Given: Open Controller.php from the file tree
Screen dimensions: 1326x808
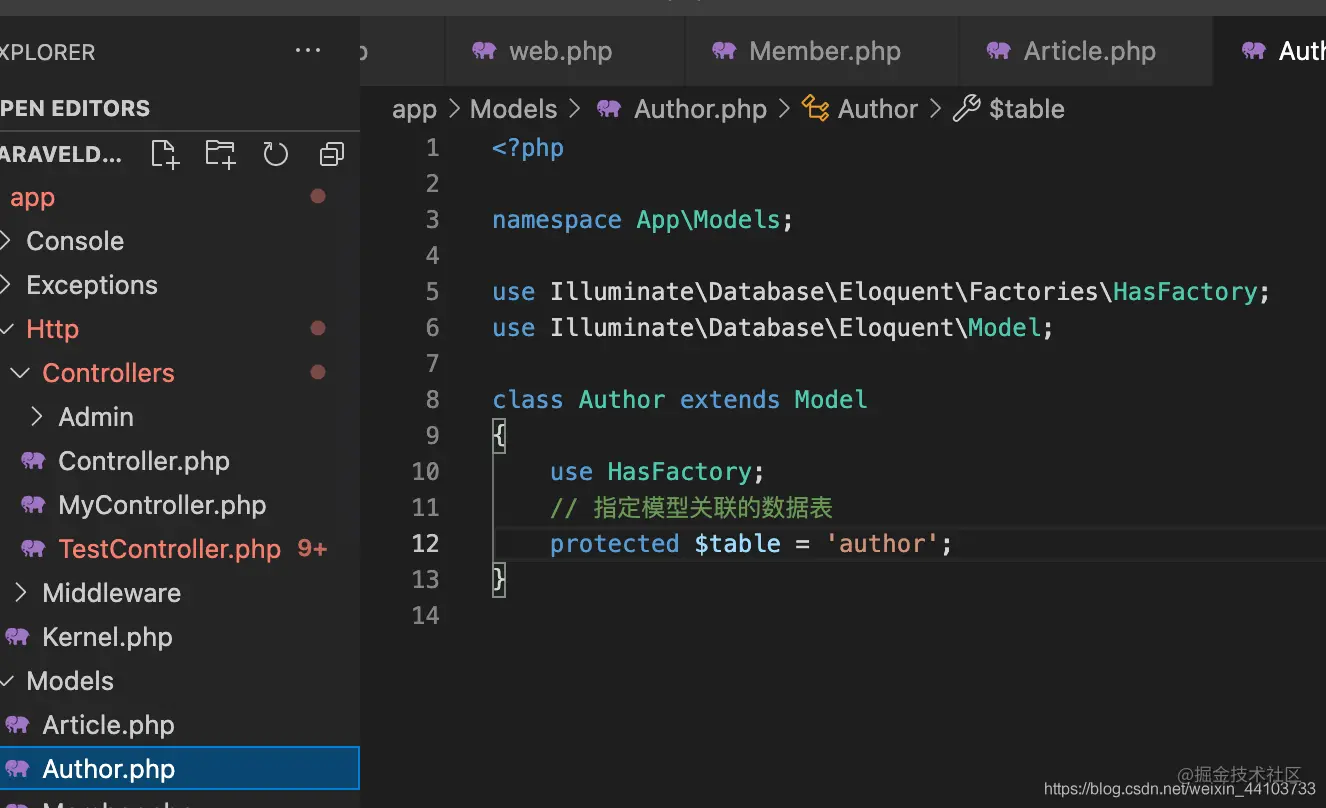Looking at the screenshot, I should pyautogui.click(x=144, y=461).
